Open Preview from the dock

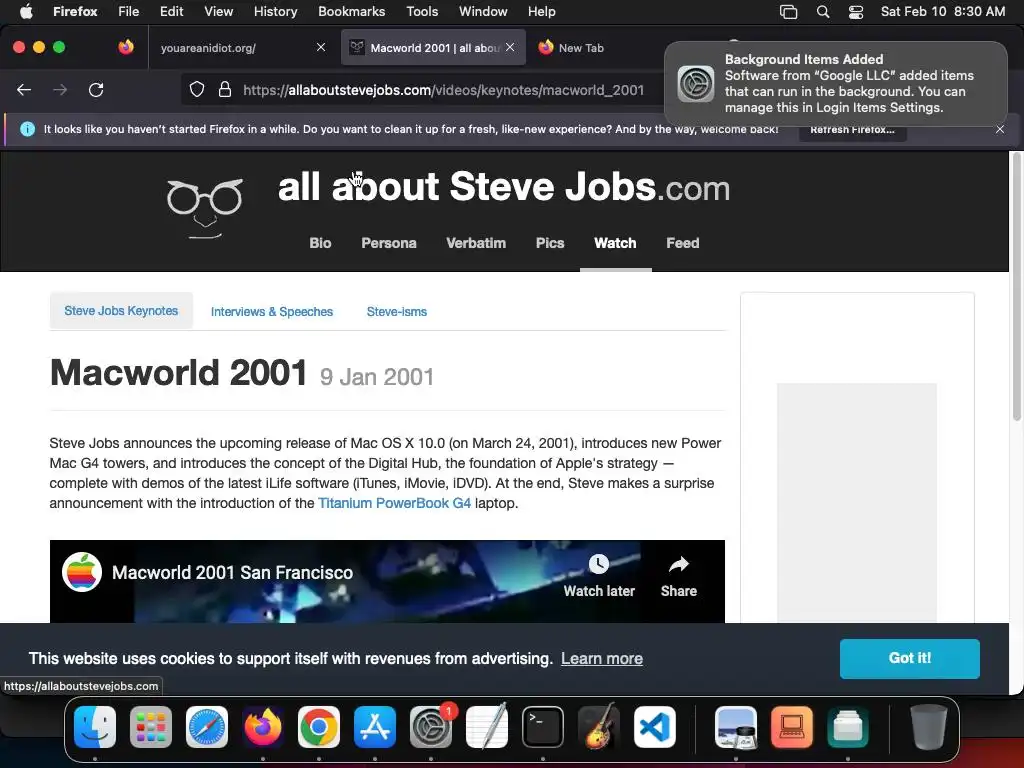point(736,727)
